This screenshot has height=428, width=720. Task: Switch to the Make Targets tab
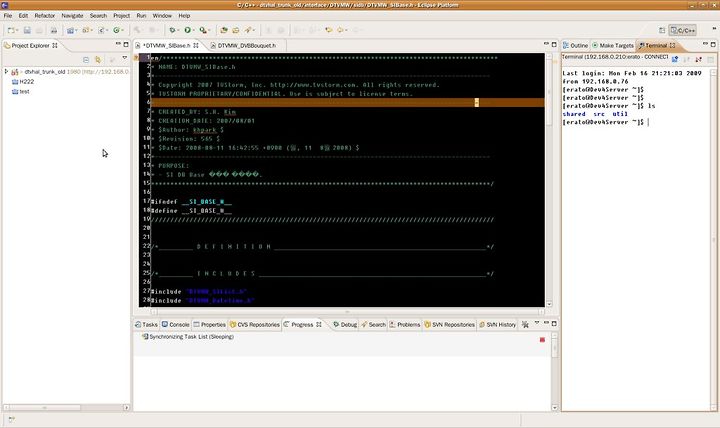[613, 45]
